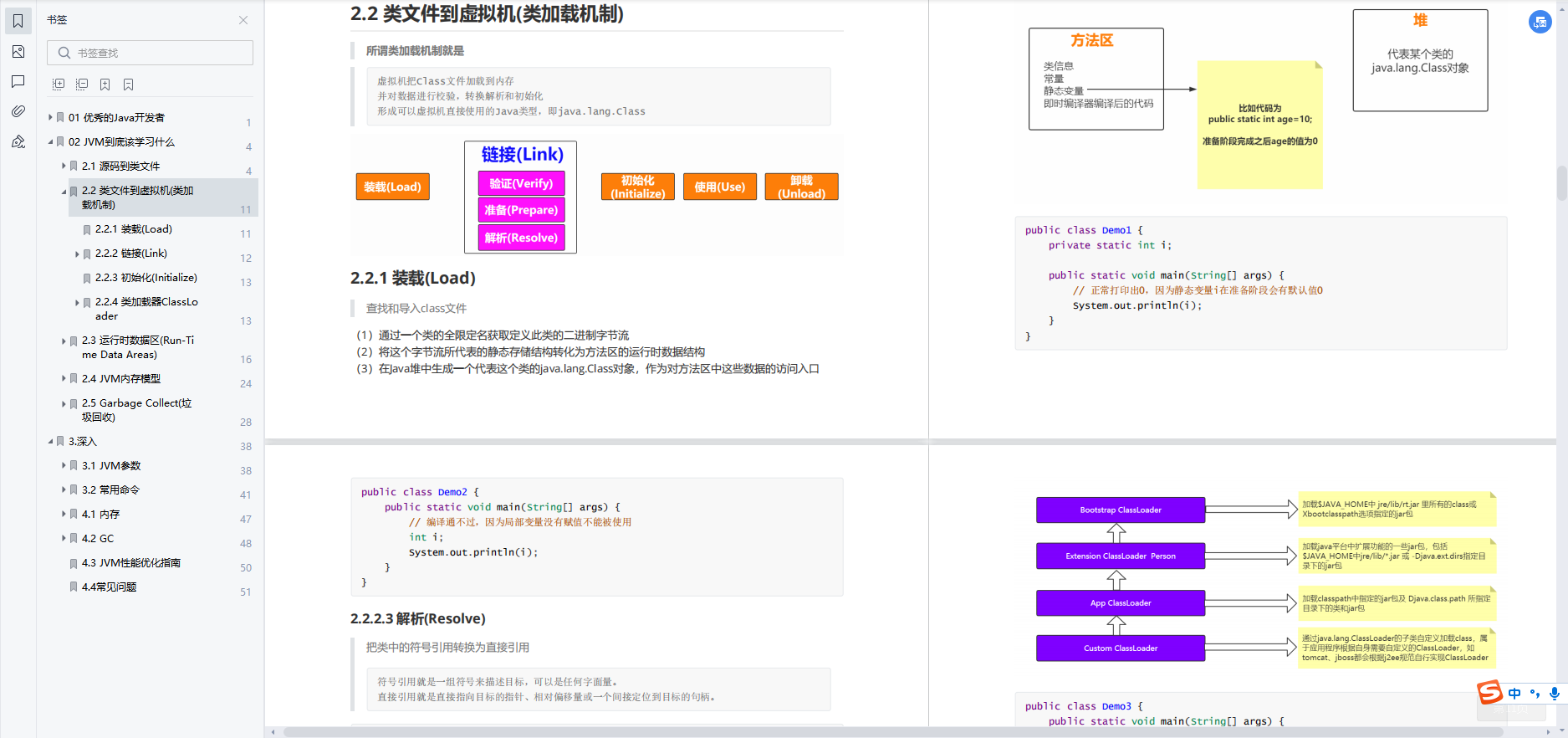Select bookmark 2.2.1 装载(Load)
Screen dimensions: 1568x738
coord(133,229)
